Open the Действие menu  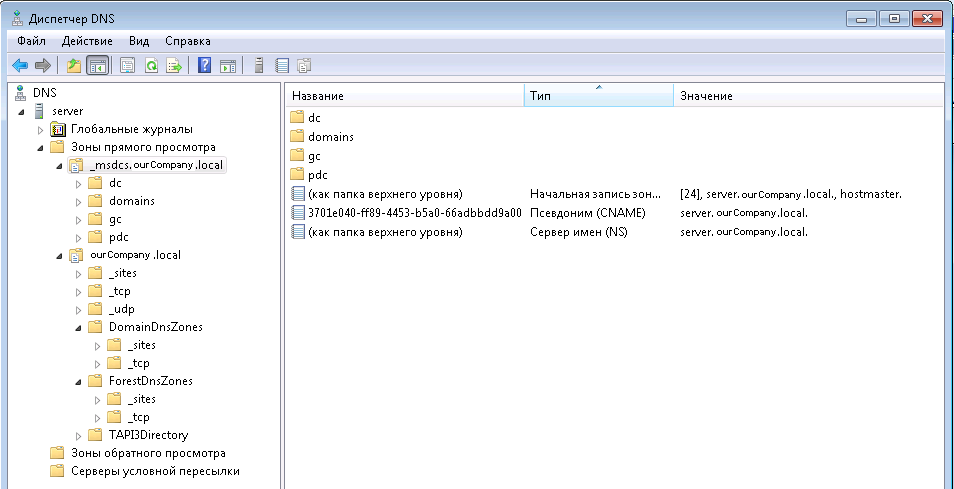pos(87,41)
